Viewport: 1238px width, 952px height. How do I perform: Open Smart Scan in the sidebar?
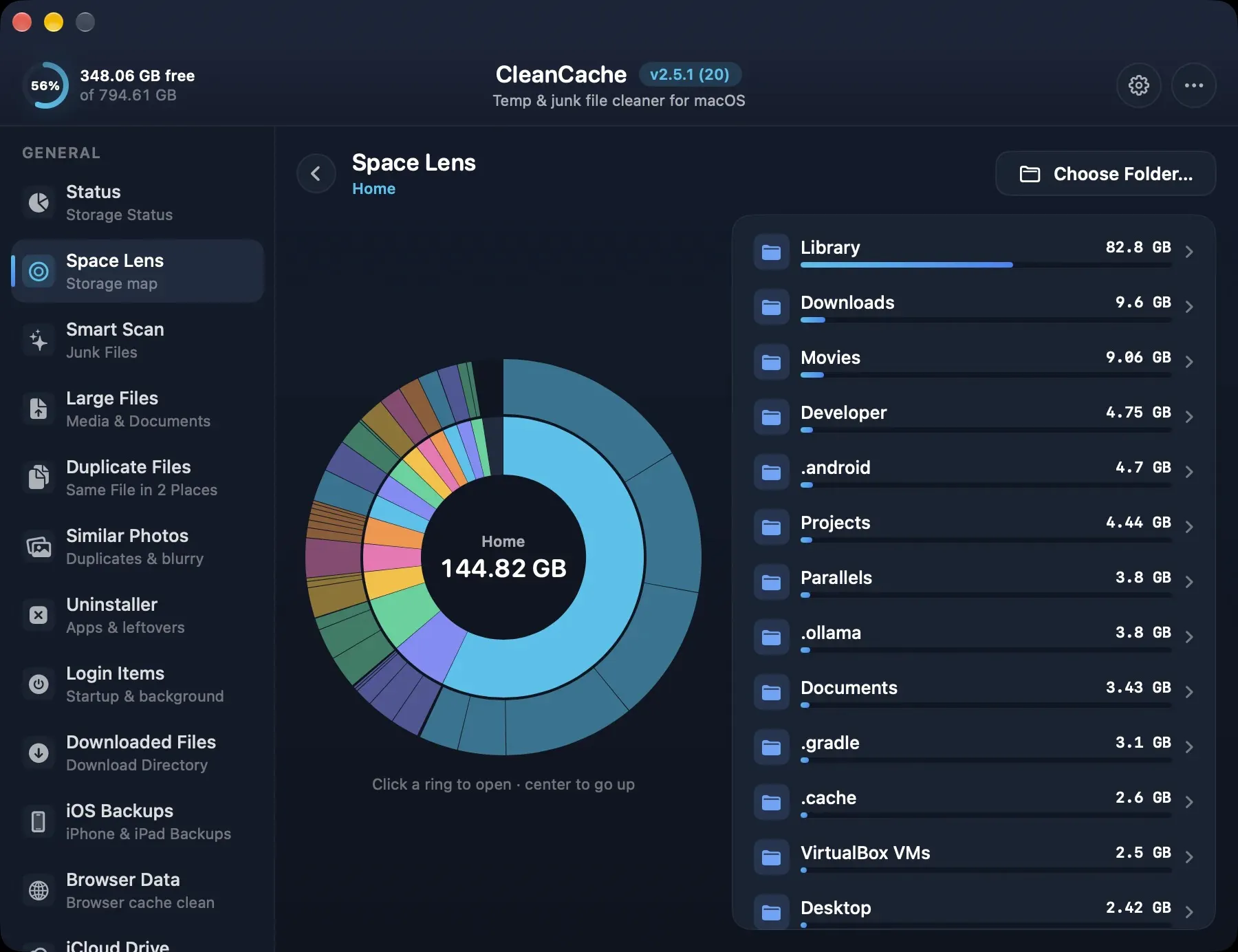tap(138, 340)
